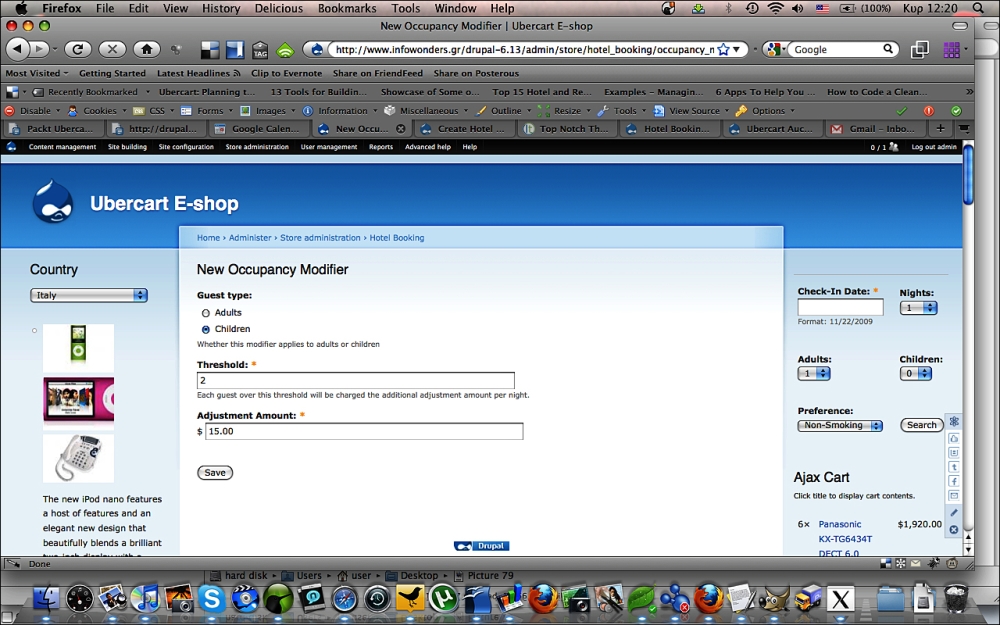Click the Check-In Date field
Viewport: 1000px width, 625px height.
tap(840, 307)
